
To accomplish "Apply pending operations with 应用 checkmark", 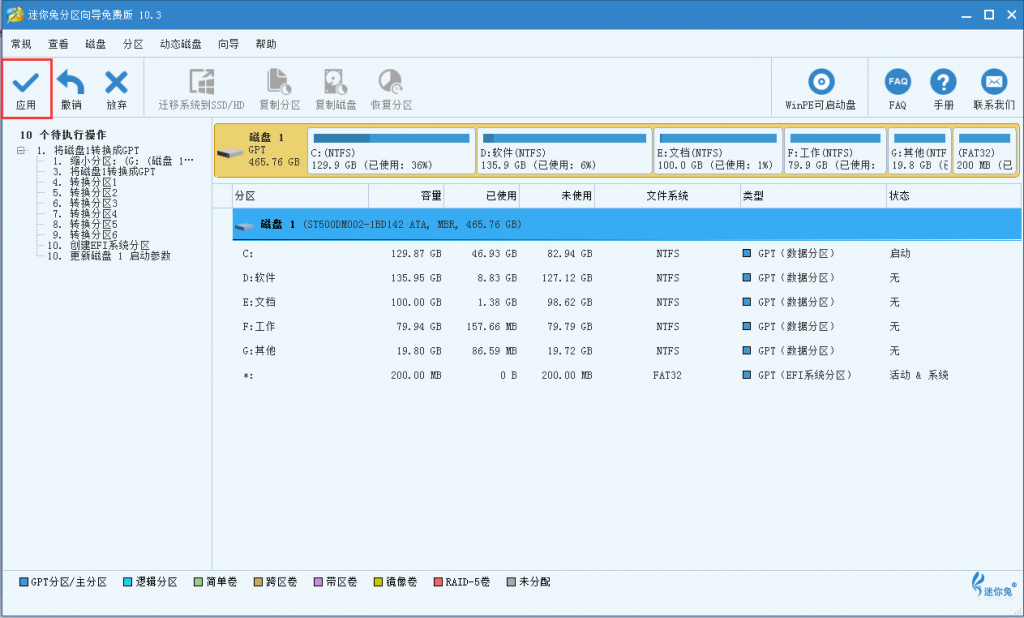I will 26,89.
